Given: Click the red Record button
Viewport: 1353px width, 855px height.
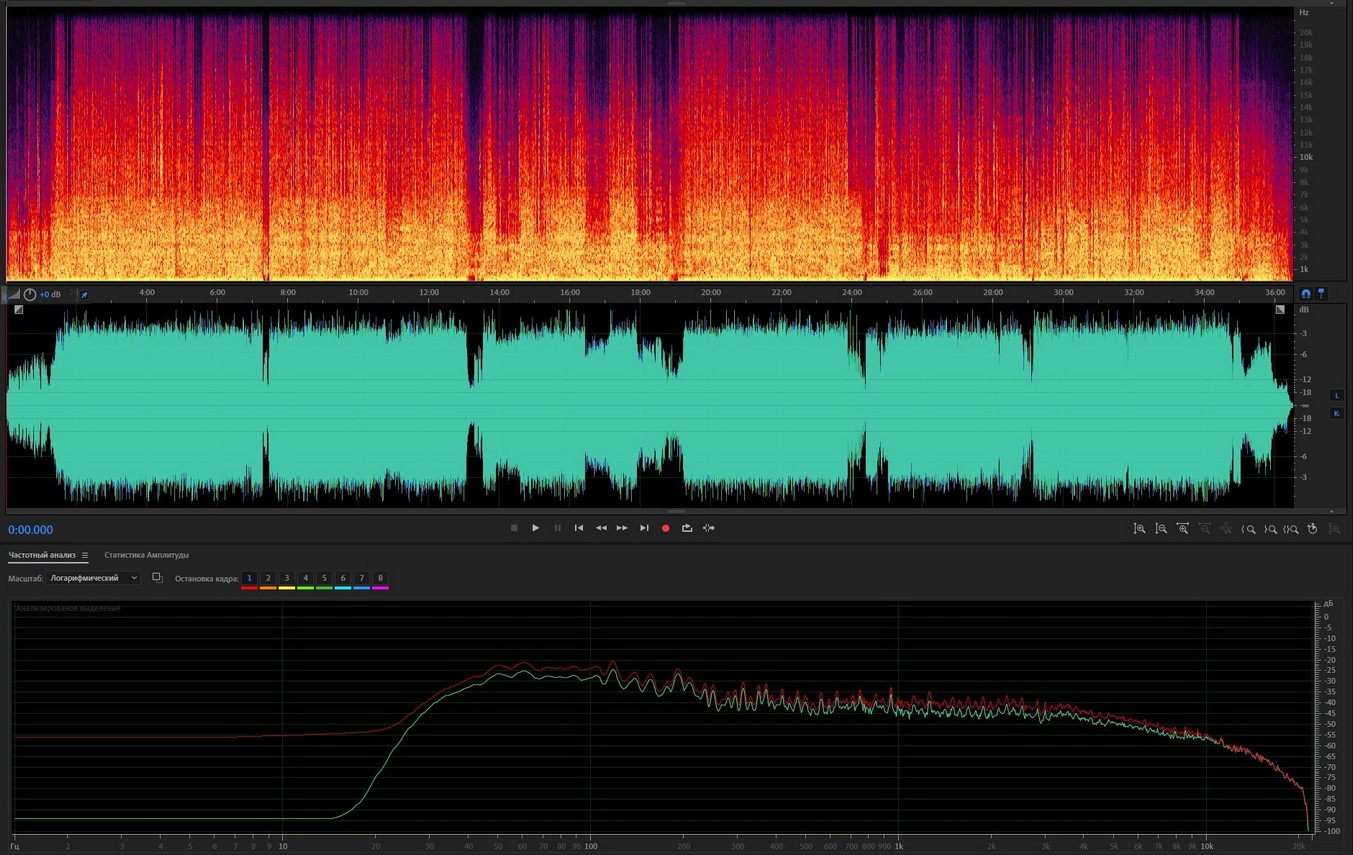Looking at the screenshot, I should [x=665, y=528].
